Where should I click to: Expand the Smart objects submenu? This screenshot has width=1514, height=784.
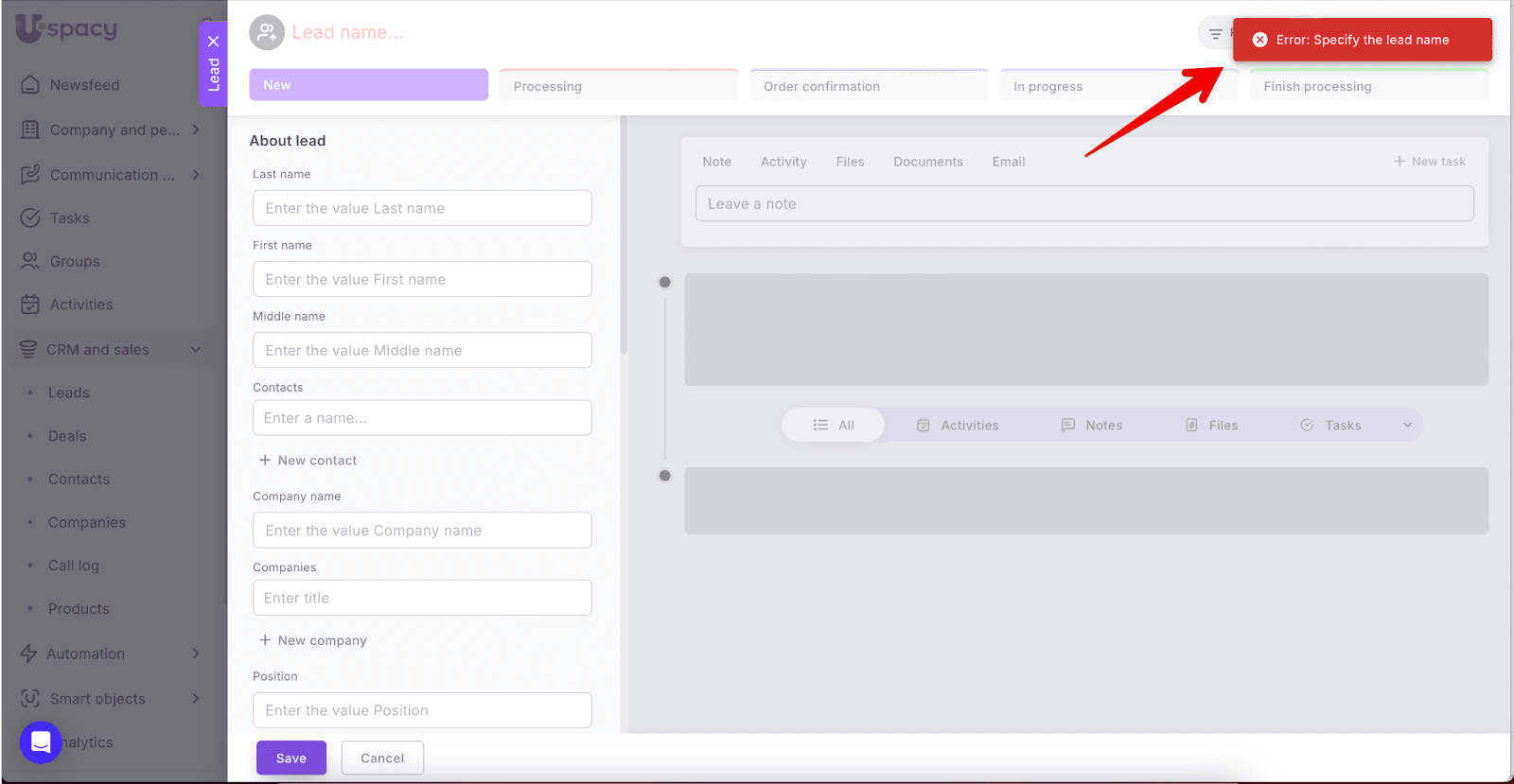click(196, 699)
